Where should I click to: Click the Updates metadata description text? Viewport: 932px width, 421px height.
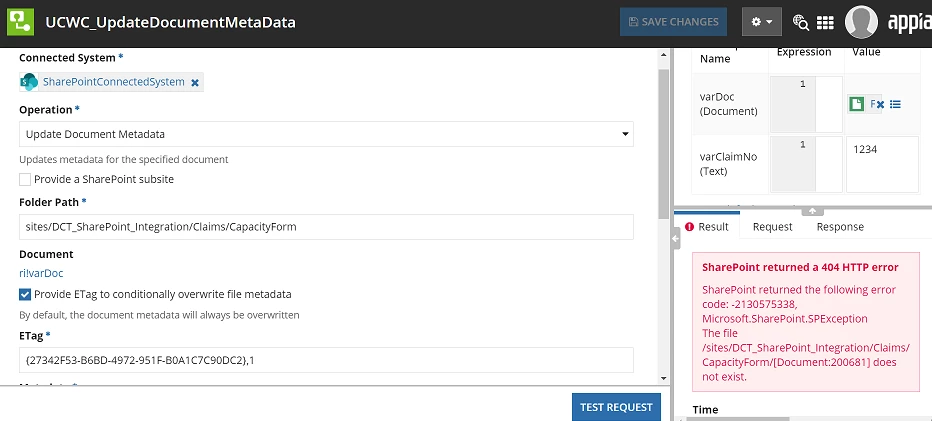point(124,159)
